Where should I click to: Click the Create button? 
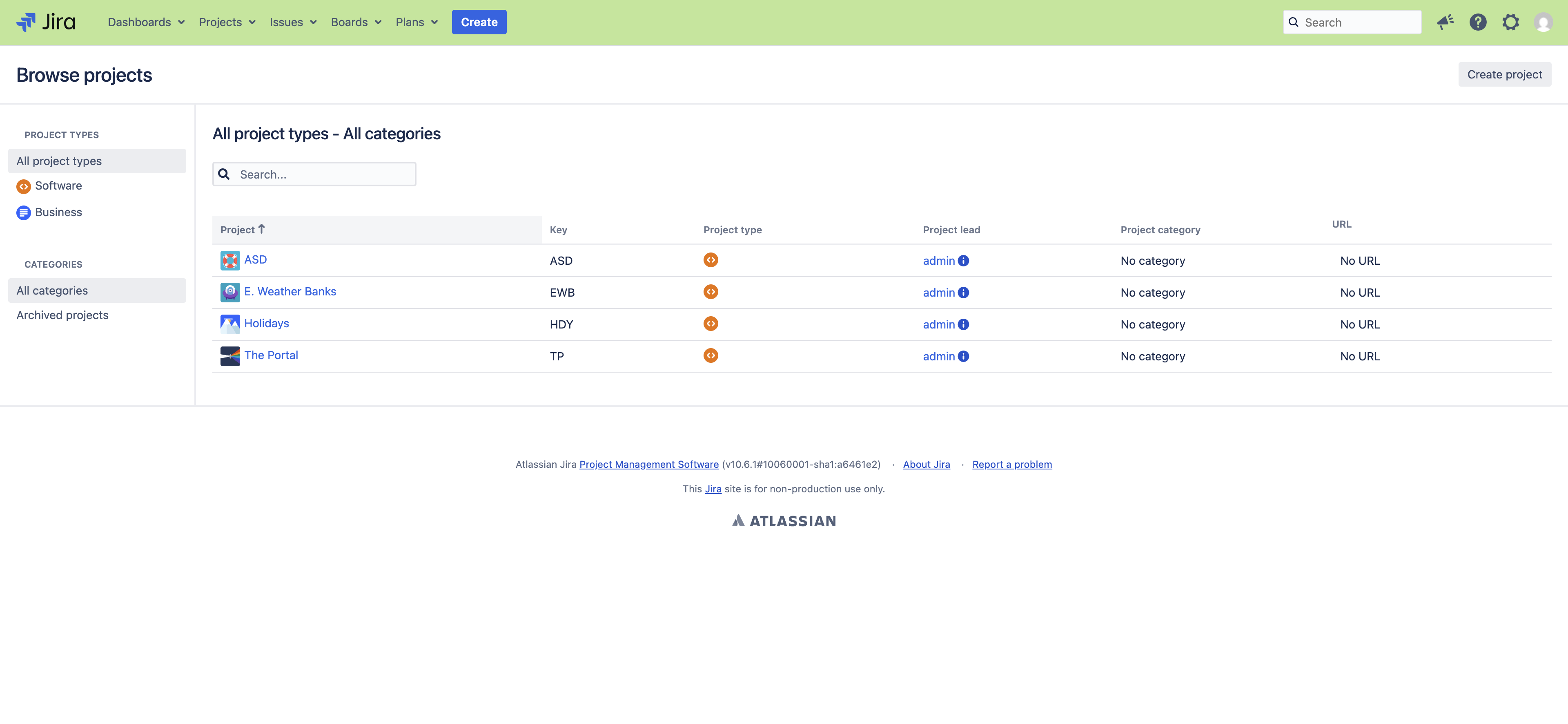(x=479, y=22)
